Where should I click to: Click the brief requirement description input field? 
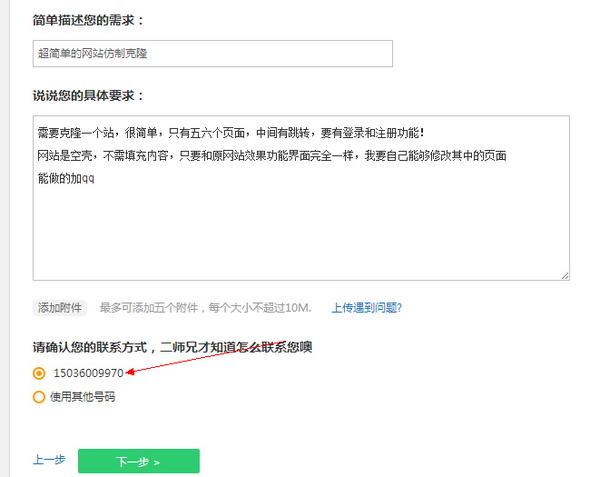click(213, 54)
